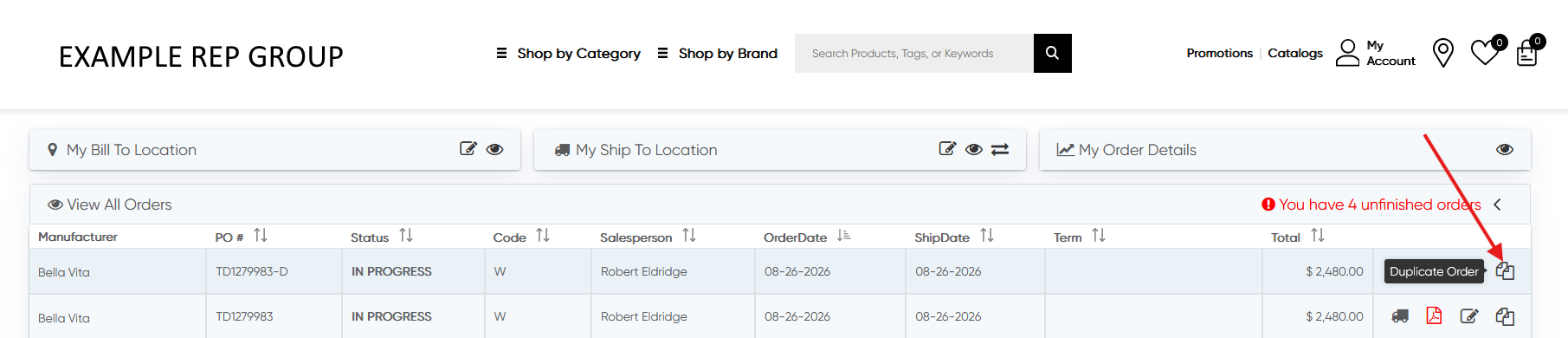
Task: Click the Manufacturer column header
Action: [78, 237]
